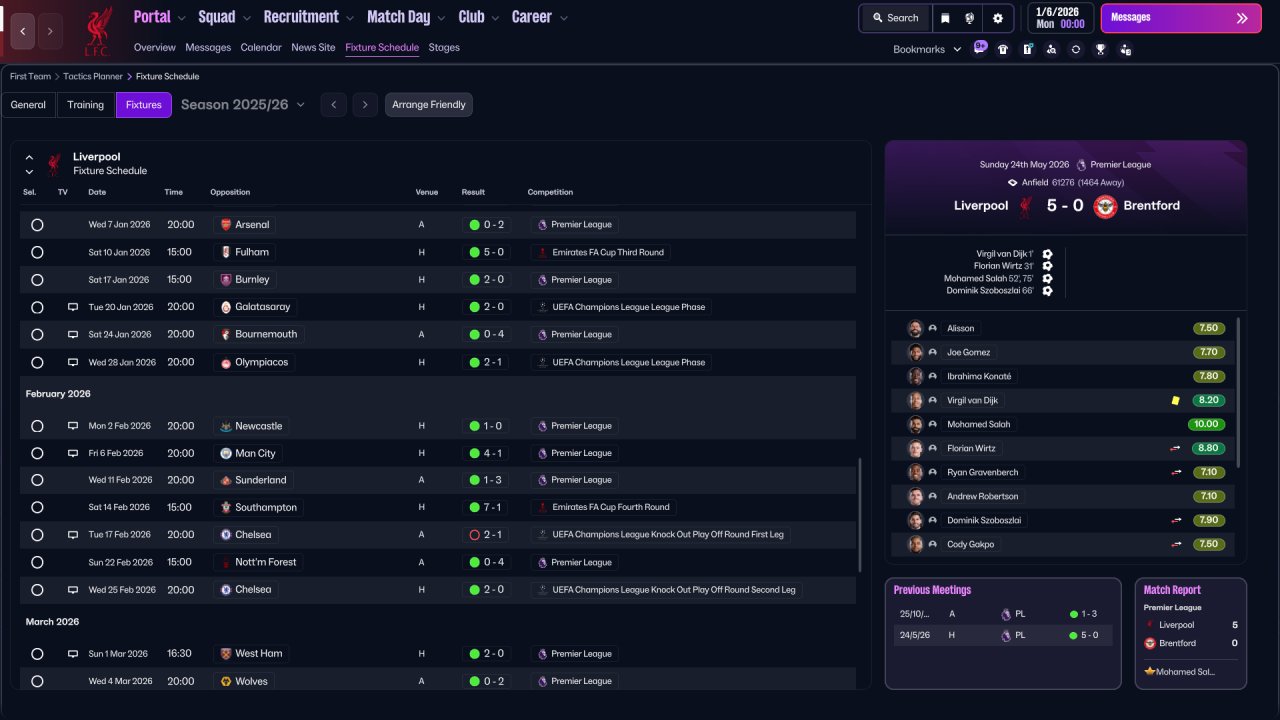Go to next season with right arrow
This screenshot has height=720, width=1280.
point(365,105)
